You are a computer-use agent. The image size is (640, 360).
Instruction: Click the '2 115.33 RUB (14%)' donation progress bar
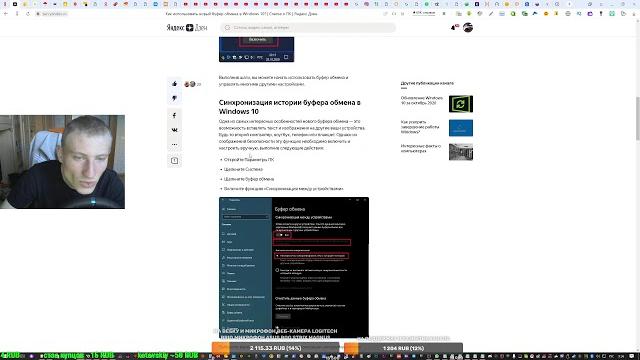tap(276, 348)
